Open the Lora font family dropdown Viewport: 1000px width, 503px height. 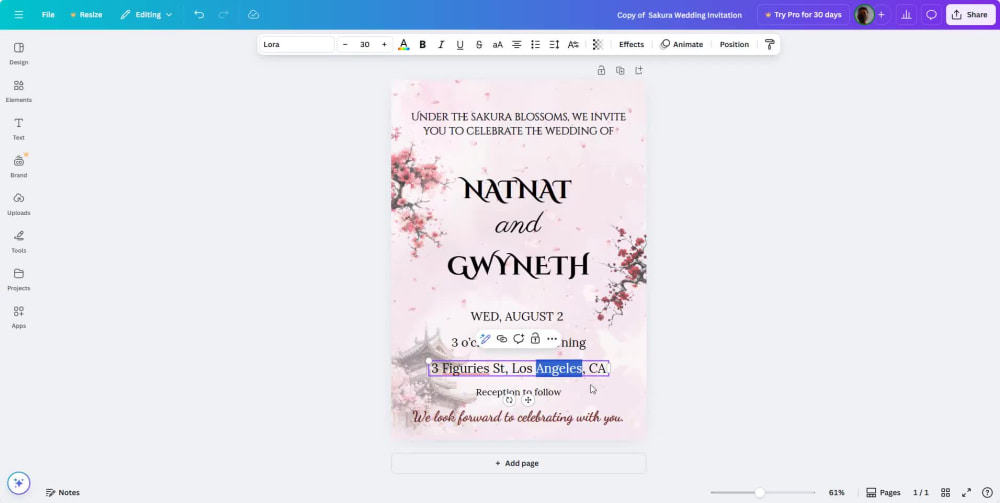click(x=297, y=44)
